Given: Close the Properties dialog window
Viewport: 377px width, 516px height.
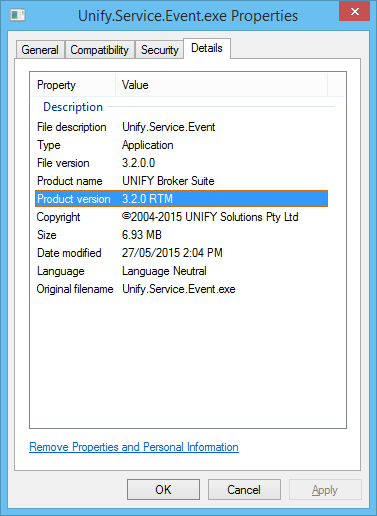Looking at the screenshot, I should tap(354, 12).
